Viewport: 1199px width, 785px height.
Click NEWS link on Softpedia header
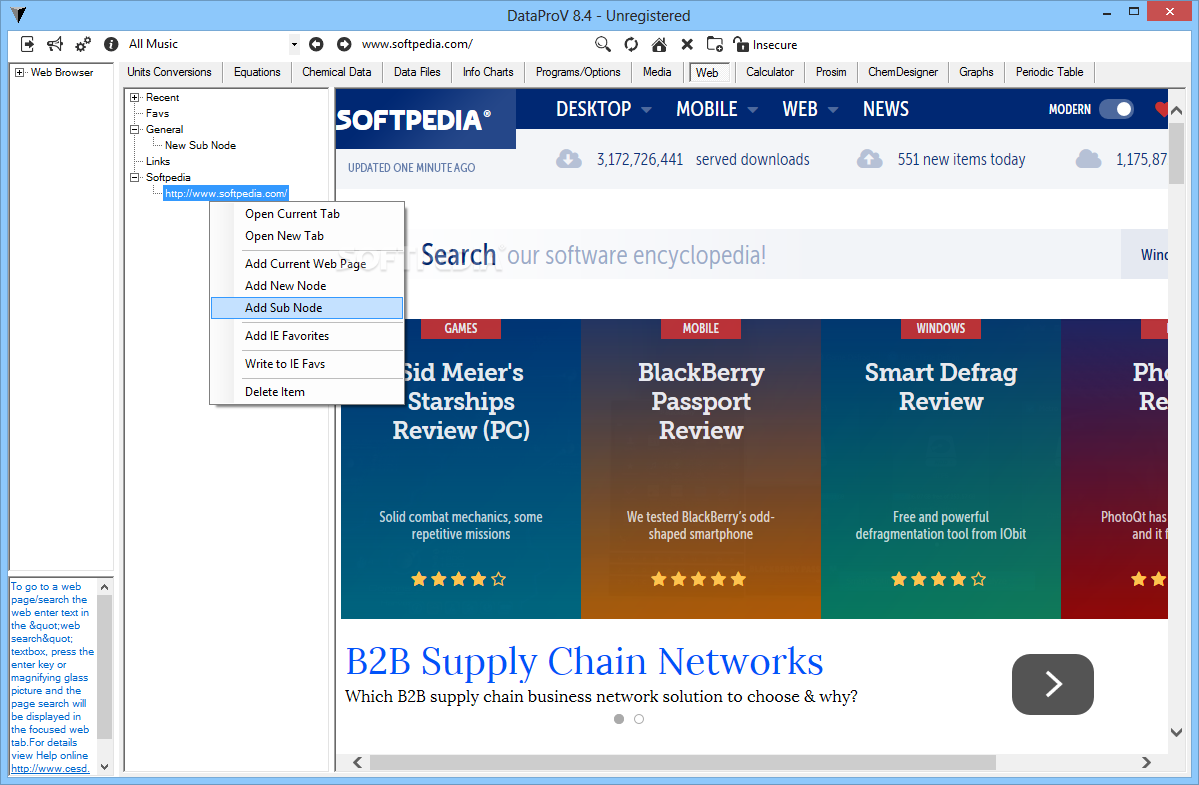point(885,109)
